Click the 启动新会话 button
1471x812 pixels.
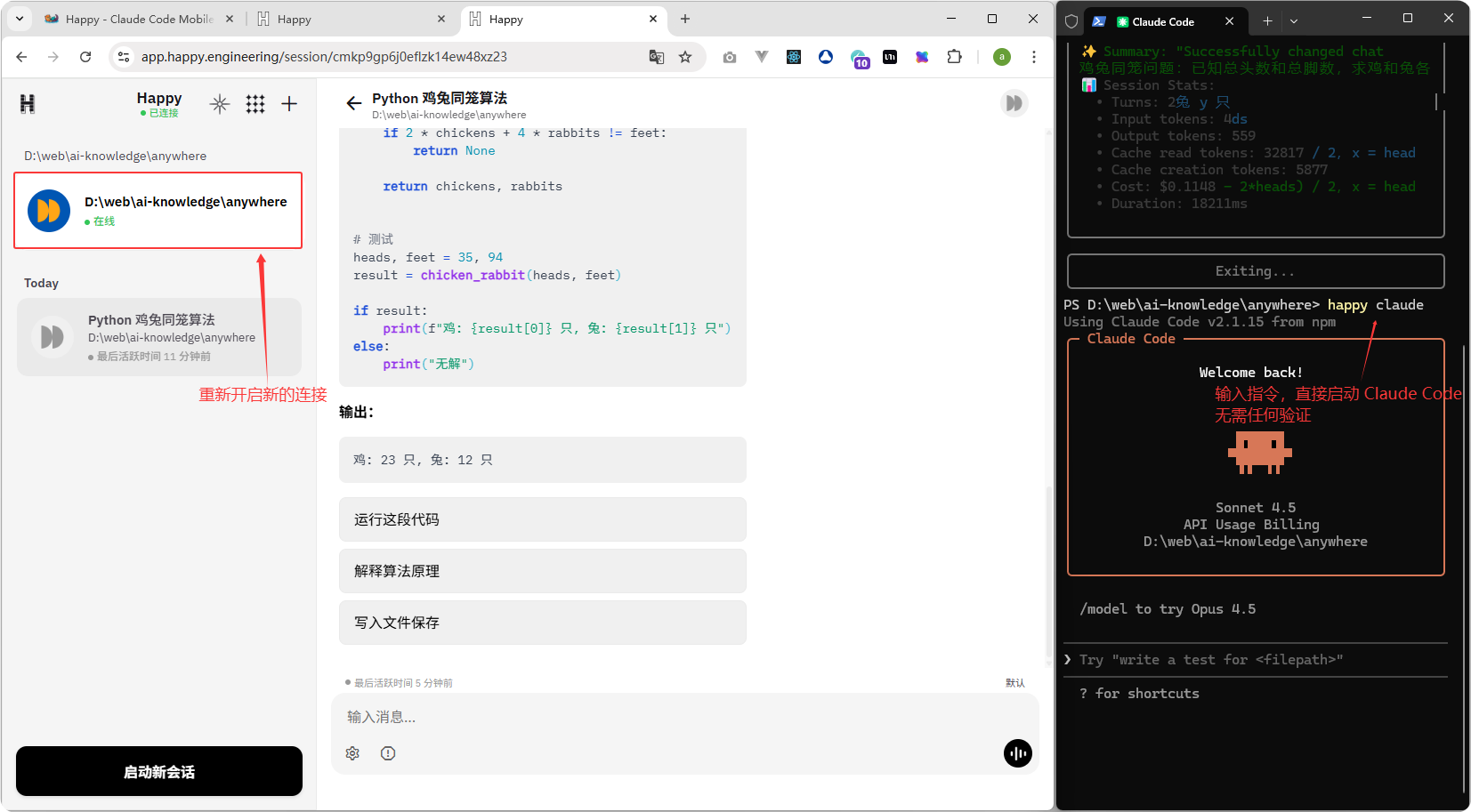coord(159,771)
